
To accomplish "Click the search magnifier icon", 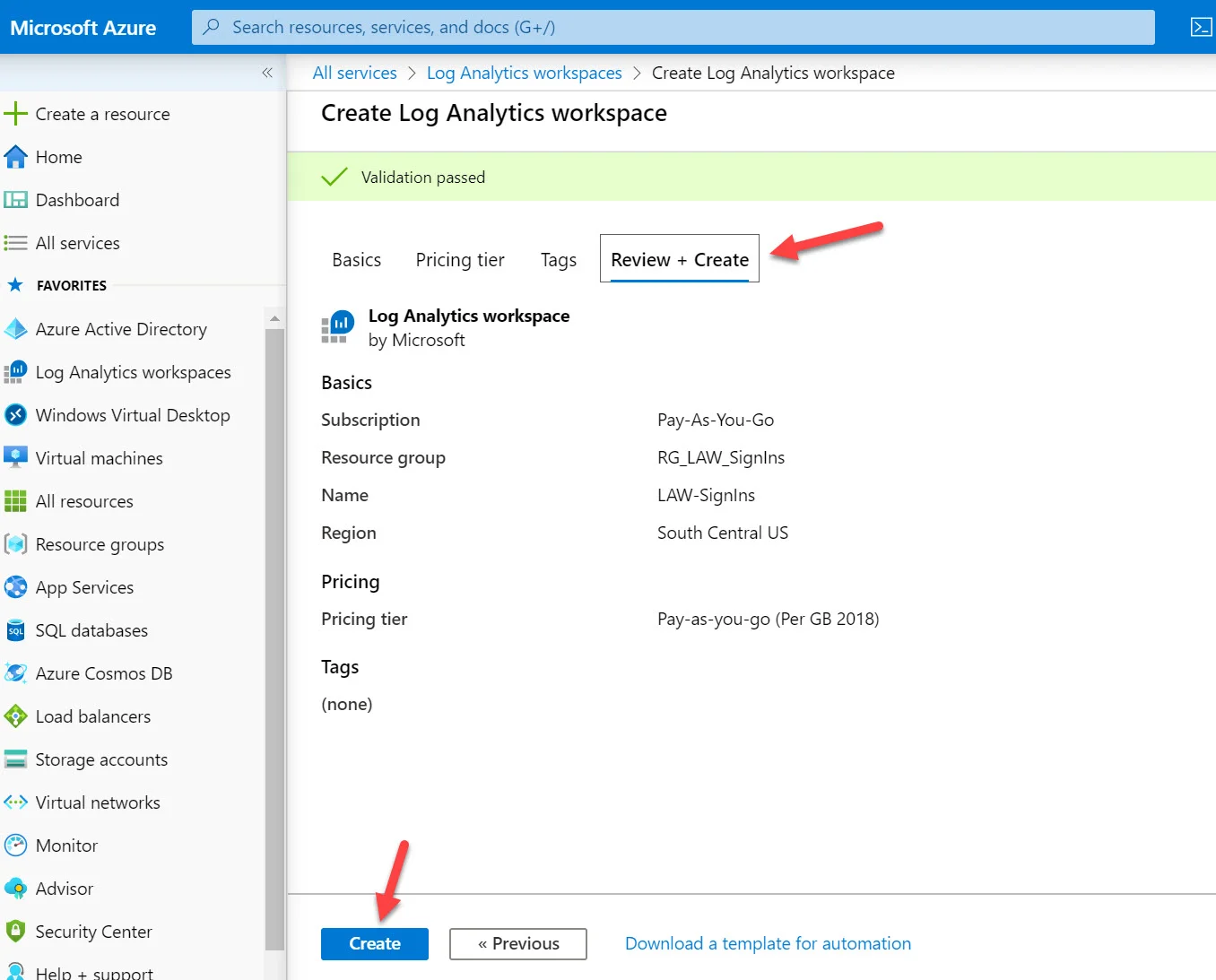I will pos(212,27).
